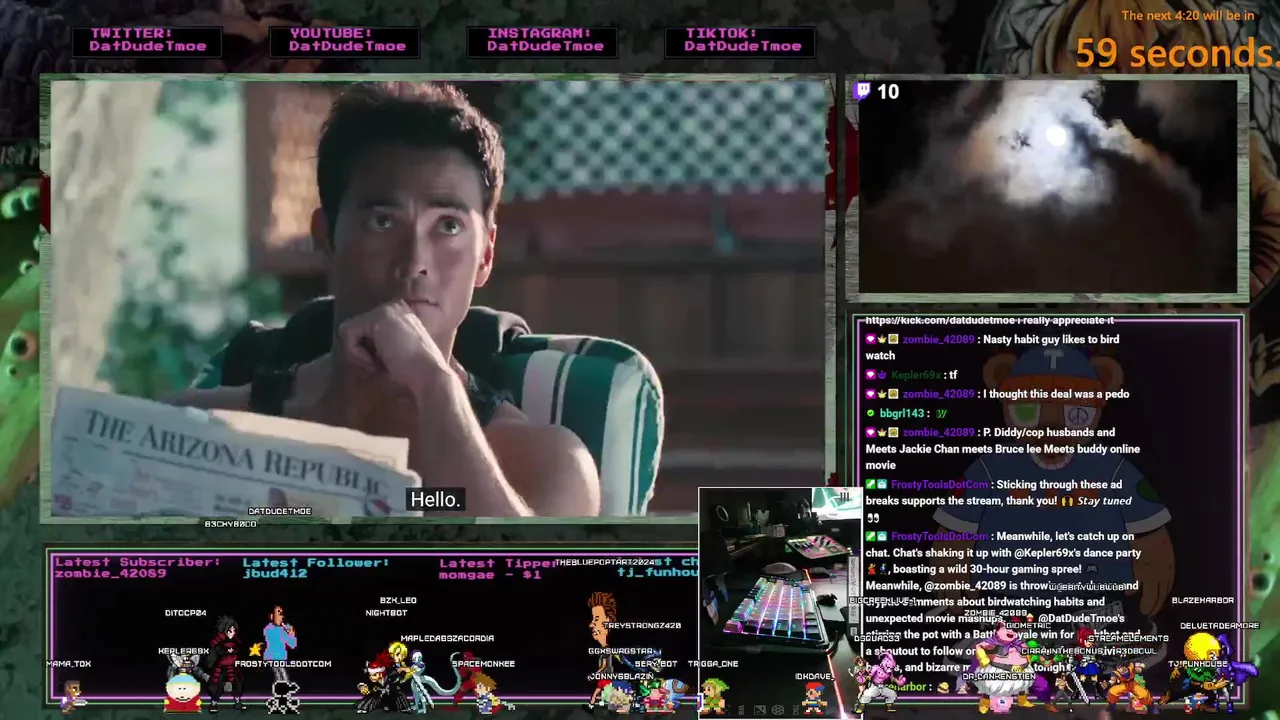Click the Sora avatar under SPACEMONKEE

click(x=487, y=695)
